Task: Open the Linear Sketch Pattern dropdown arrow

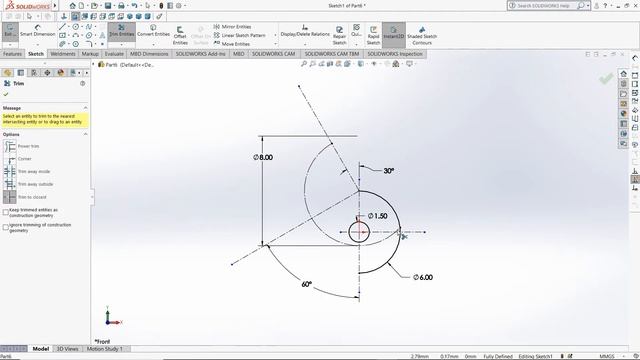Action: point(275,36)
